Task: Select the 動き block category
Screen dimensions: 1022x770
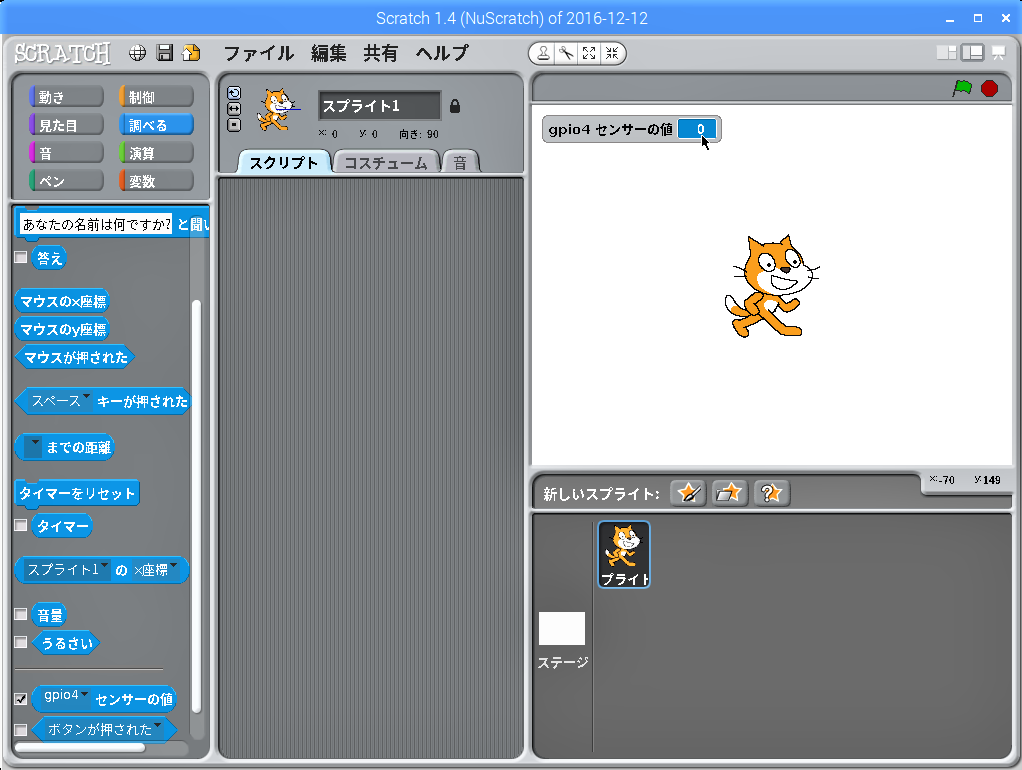Action: (66, 96)
